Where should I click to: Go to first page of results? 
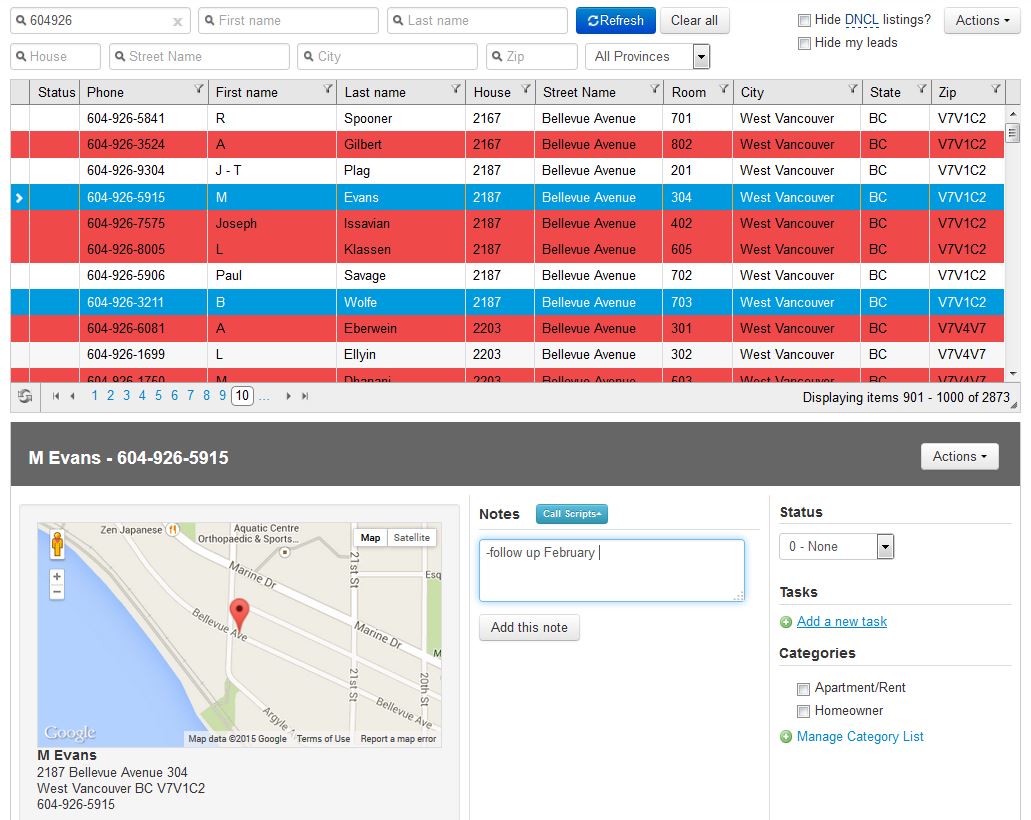[56, 396]
